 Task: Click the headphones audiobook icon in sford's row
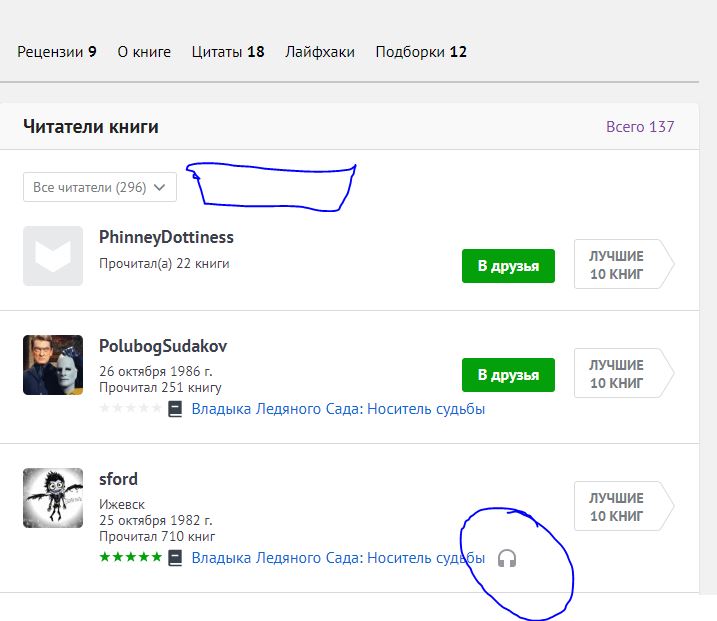pos(507,558)
